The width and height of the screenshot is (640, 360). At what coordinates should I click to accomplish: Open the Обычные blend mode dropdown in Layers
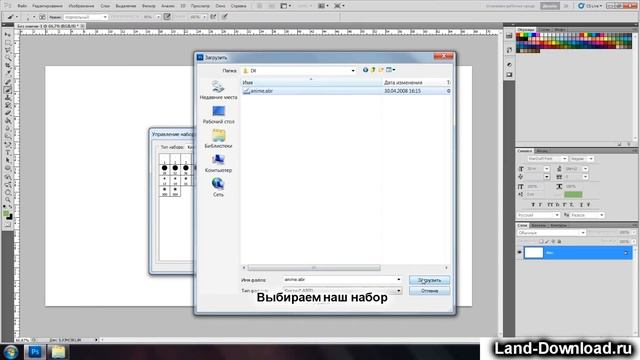551,233
